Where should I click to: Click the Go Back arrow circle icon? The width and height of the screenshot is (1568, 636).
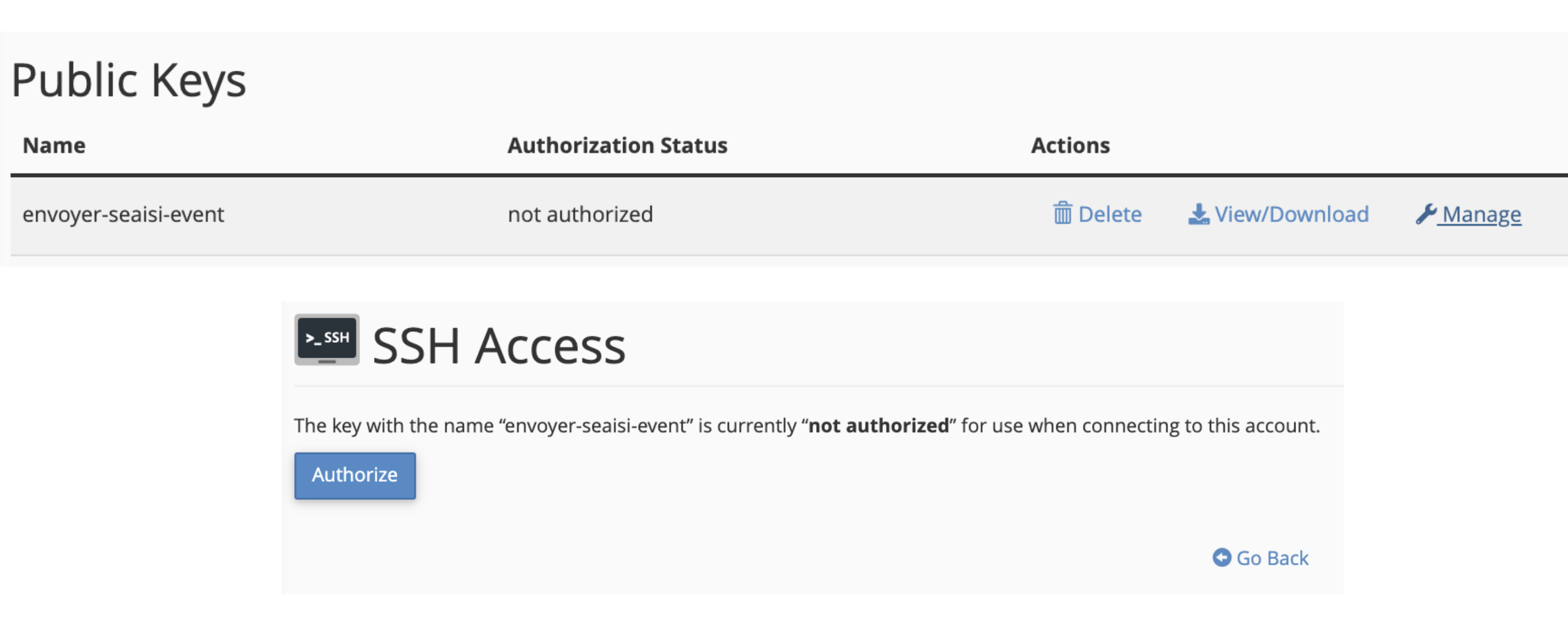point(1221,557)
